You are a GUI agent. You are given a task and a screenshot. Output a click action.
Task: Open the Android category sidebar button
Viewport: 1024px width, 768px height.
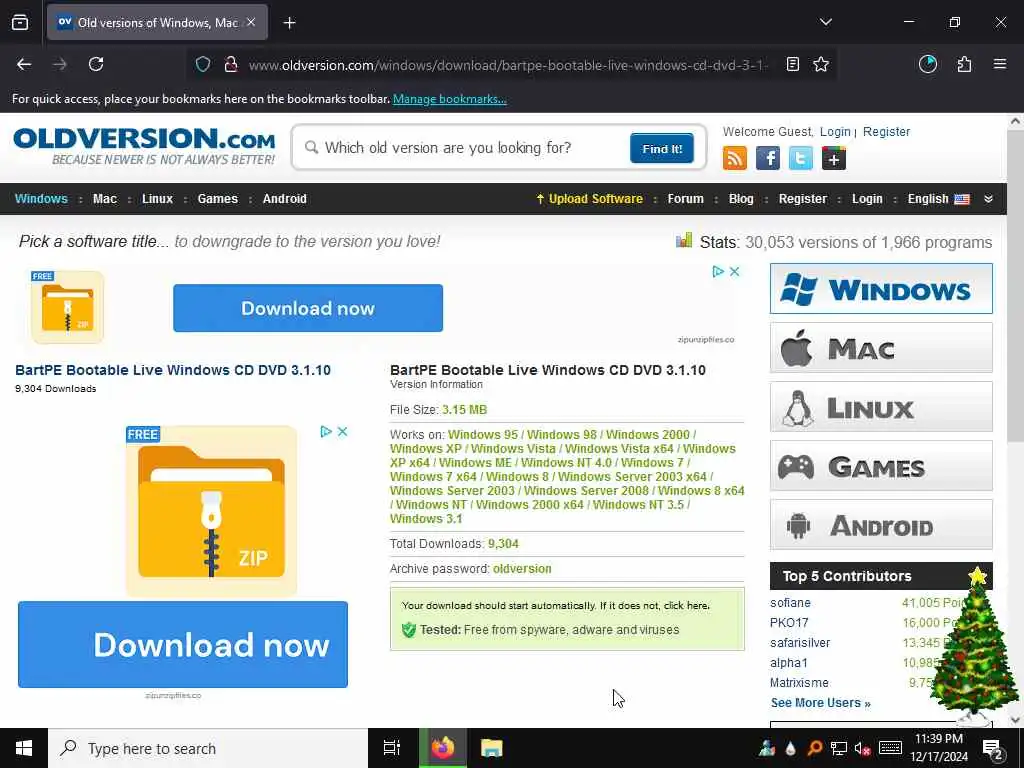[881, 525]
